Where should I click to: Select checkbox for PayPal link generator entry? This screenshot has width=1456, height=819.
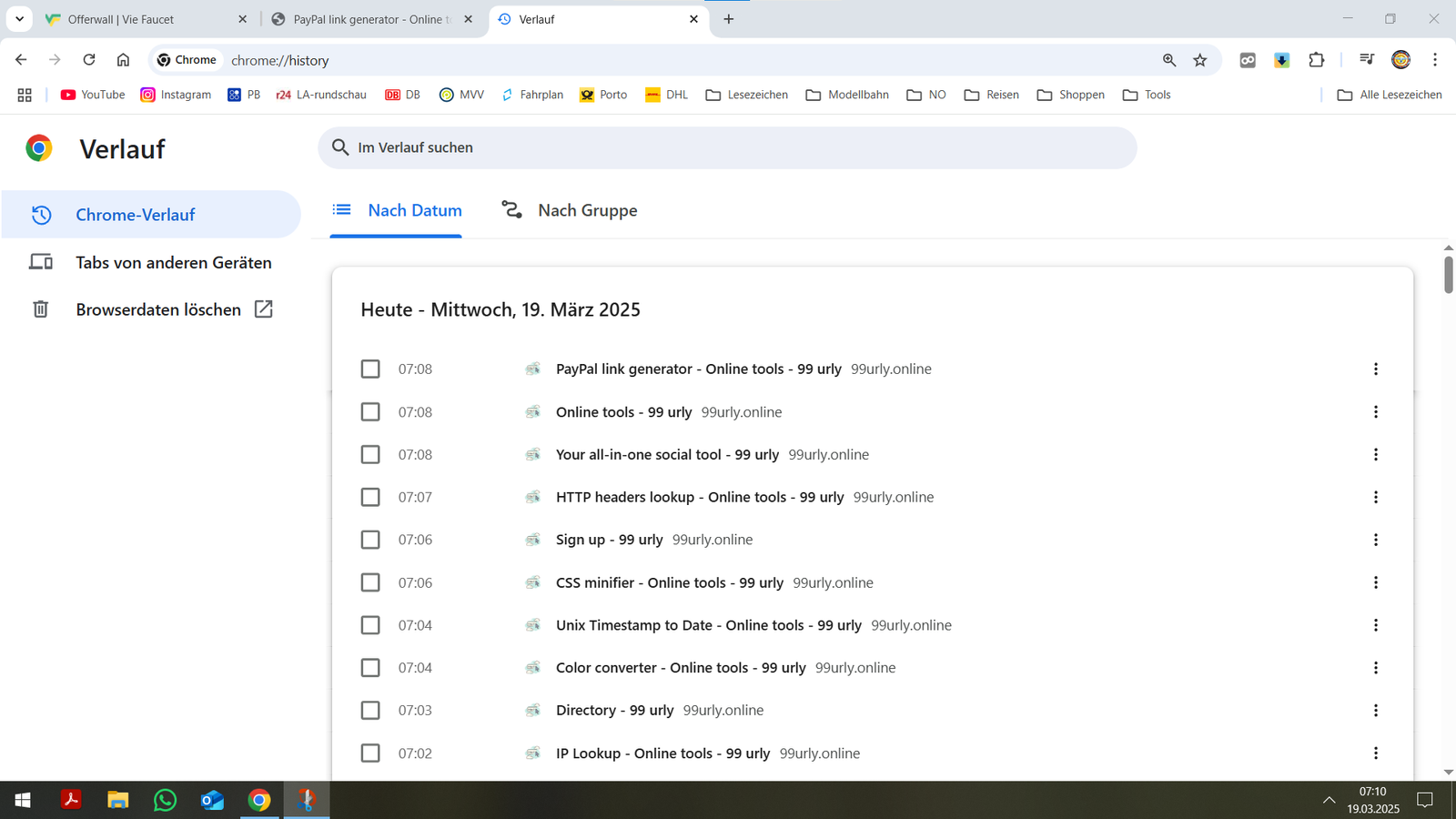click(370, 369)
